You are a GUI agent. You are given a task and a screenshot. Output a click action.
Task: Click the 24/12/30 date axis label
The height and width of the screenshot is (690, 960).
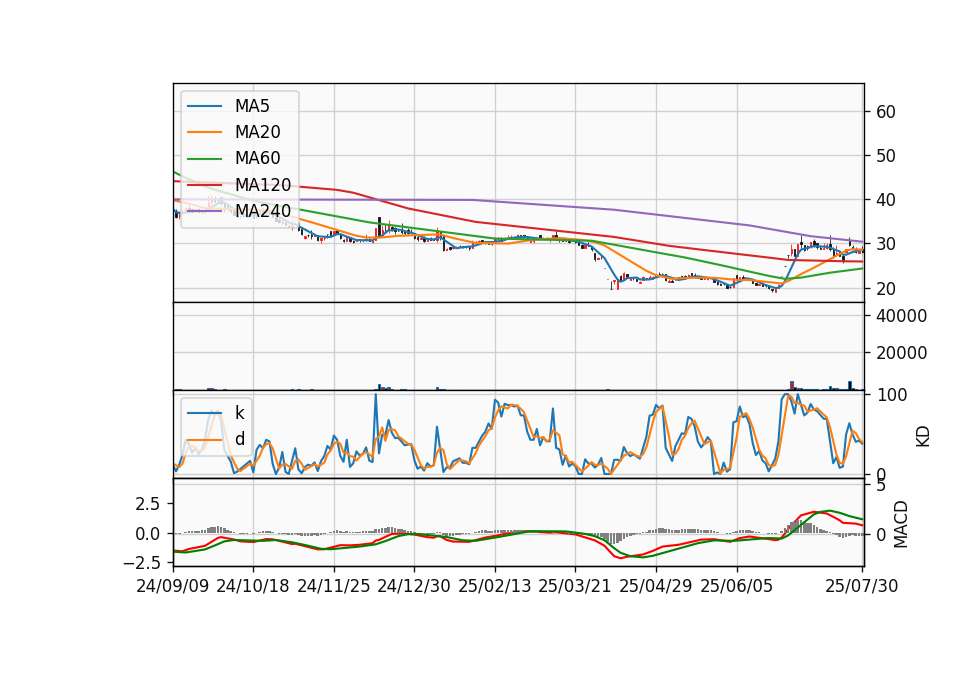point(414,586)
